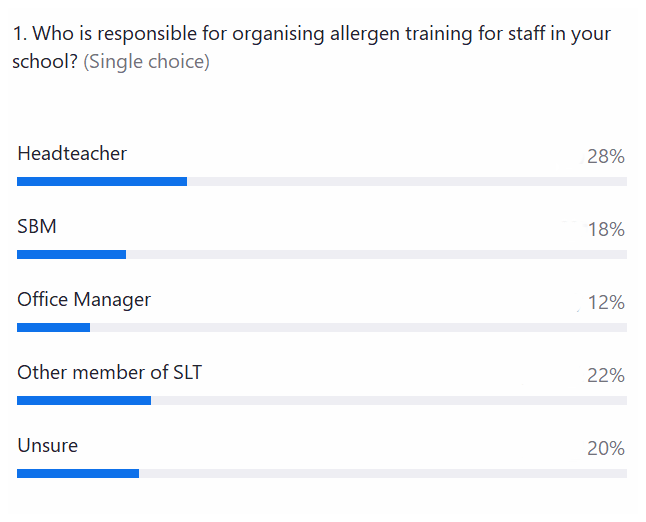Viewport: 646px width, 522px height.
Task: Click the 20% result for Unsure
Action: click(x=605, y=449)
